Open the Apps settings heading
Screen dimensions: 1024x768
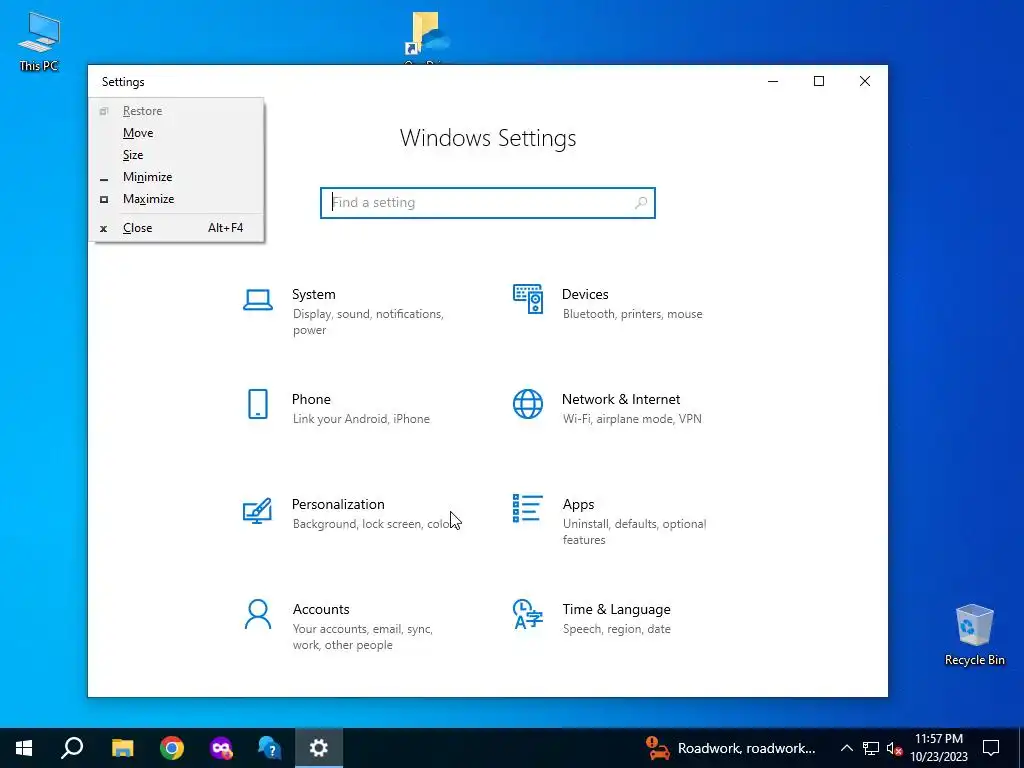tap(579, 504)
